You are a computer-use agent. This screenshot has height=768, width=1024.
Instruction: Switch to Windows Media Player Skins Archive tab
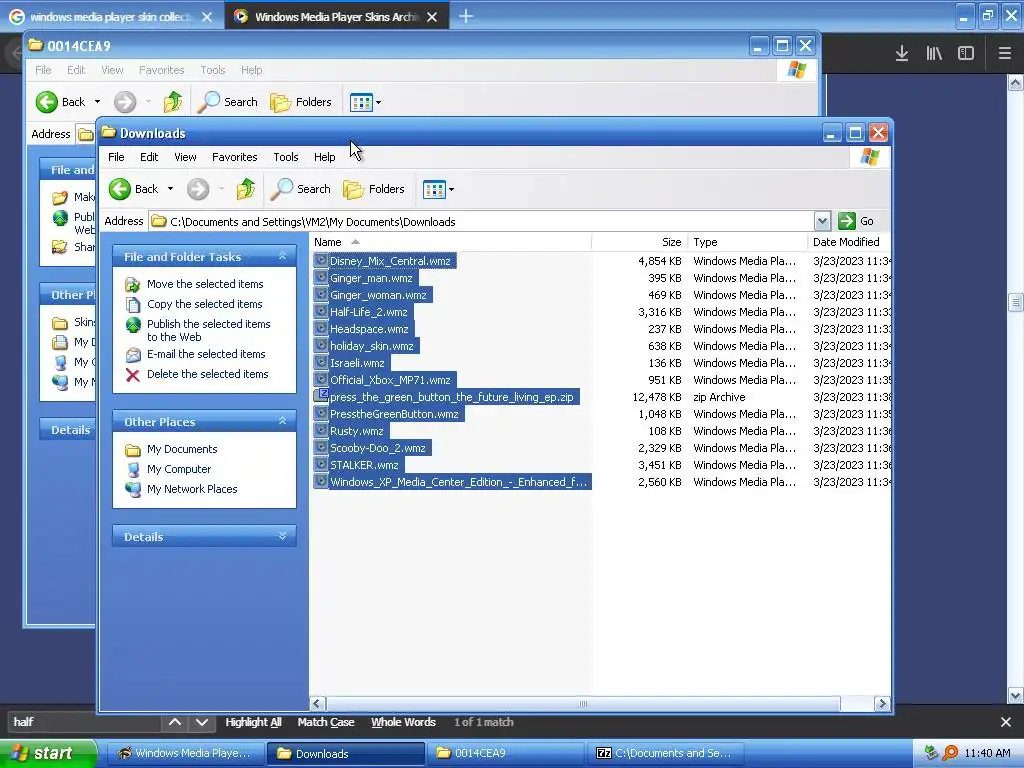pyautogui.click(x=336, y=17)
